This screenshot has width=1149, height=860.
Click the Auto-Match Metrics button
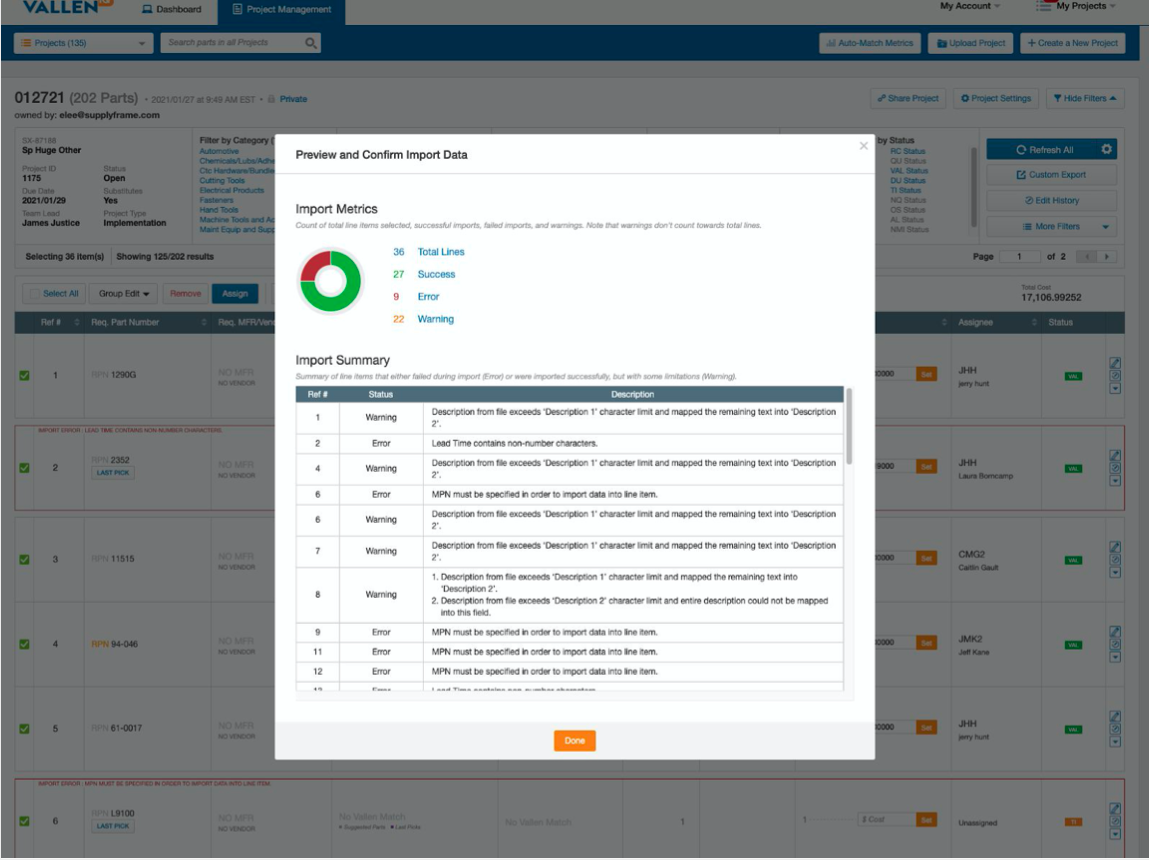pyautogui.click(x=869, y=43)
